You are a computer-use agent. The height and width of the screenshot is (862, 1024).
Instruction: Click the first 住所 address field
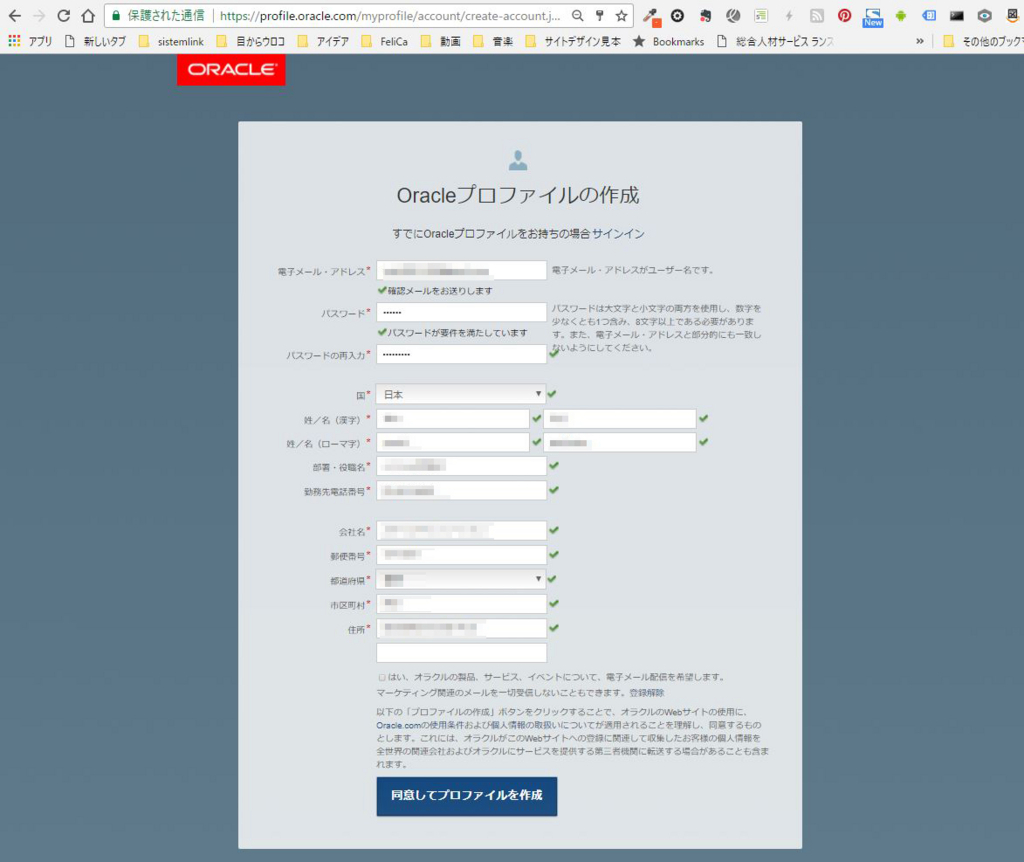tap(461, 628)
